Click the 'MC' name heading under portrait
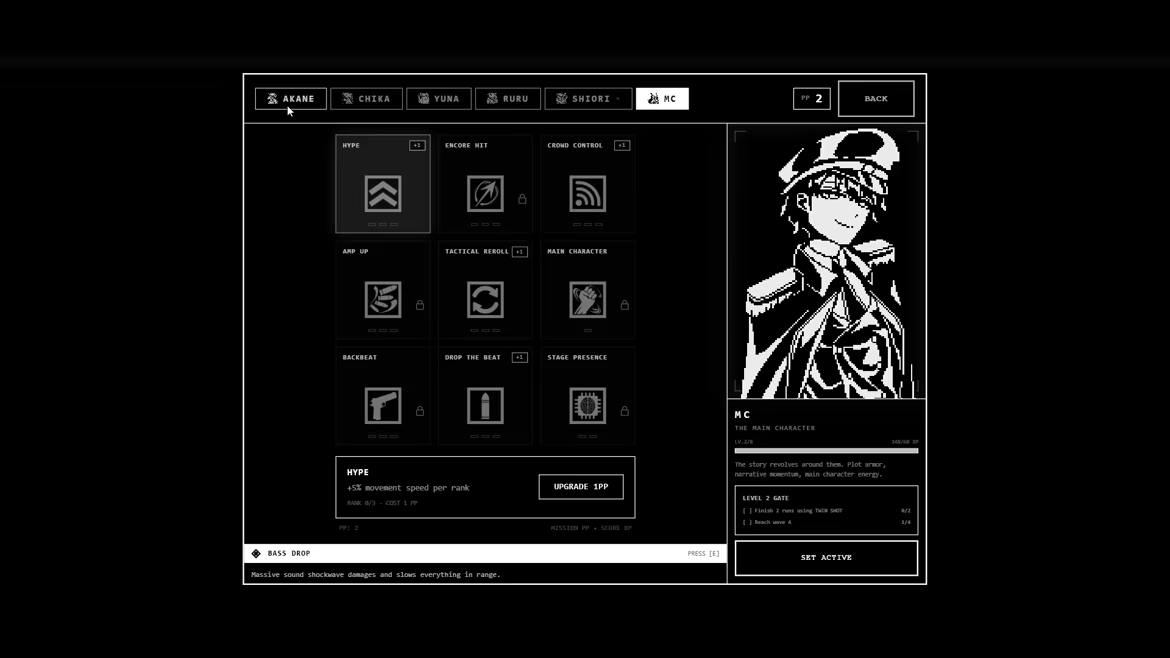1170x658 pixels. click(742, 415)
